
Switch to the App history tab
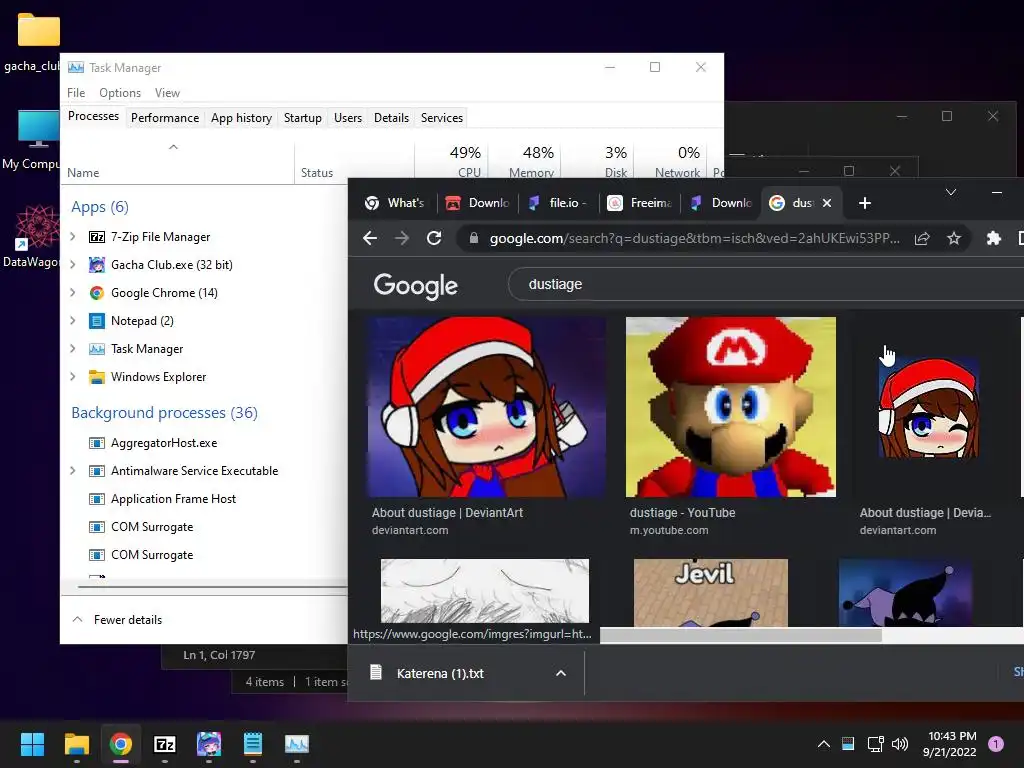[x=241, y=118]
